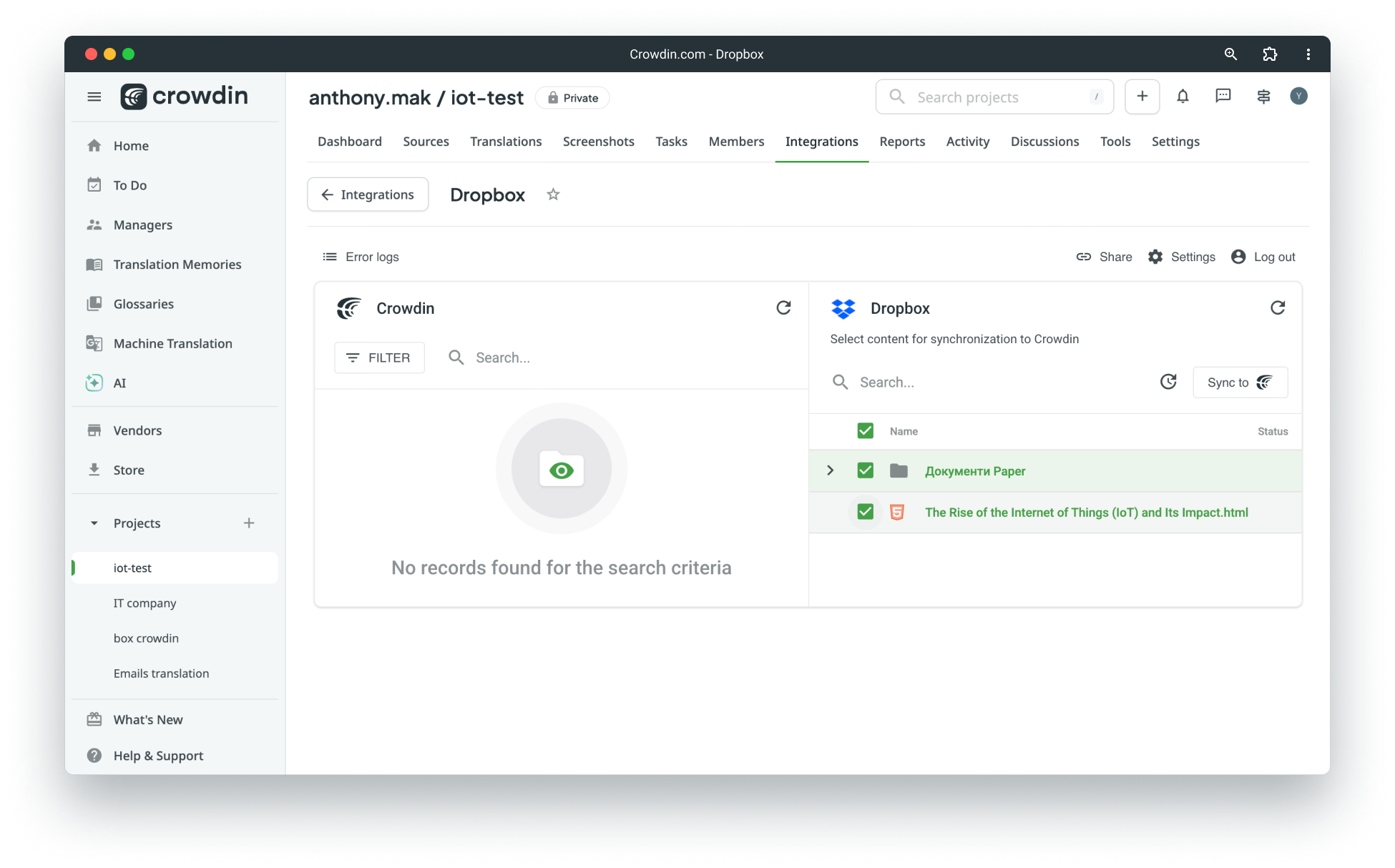Open the user avatar menu

tap(1298, 96)
